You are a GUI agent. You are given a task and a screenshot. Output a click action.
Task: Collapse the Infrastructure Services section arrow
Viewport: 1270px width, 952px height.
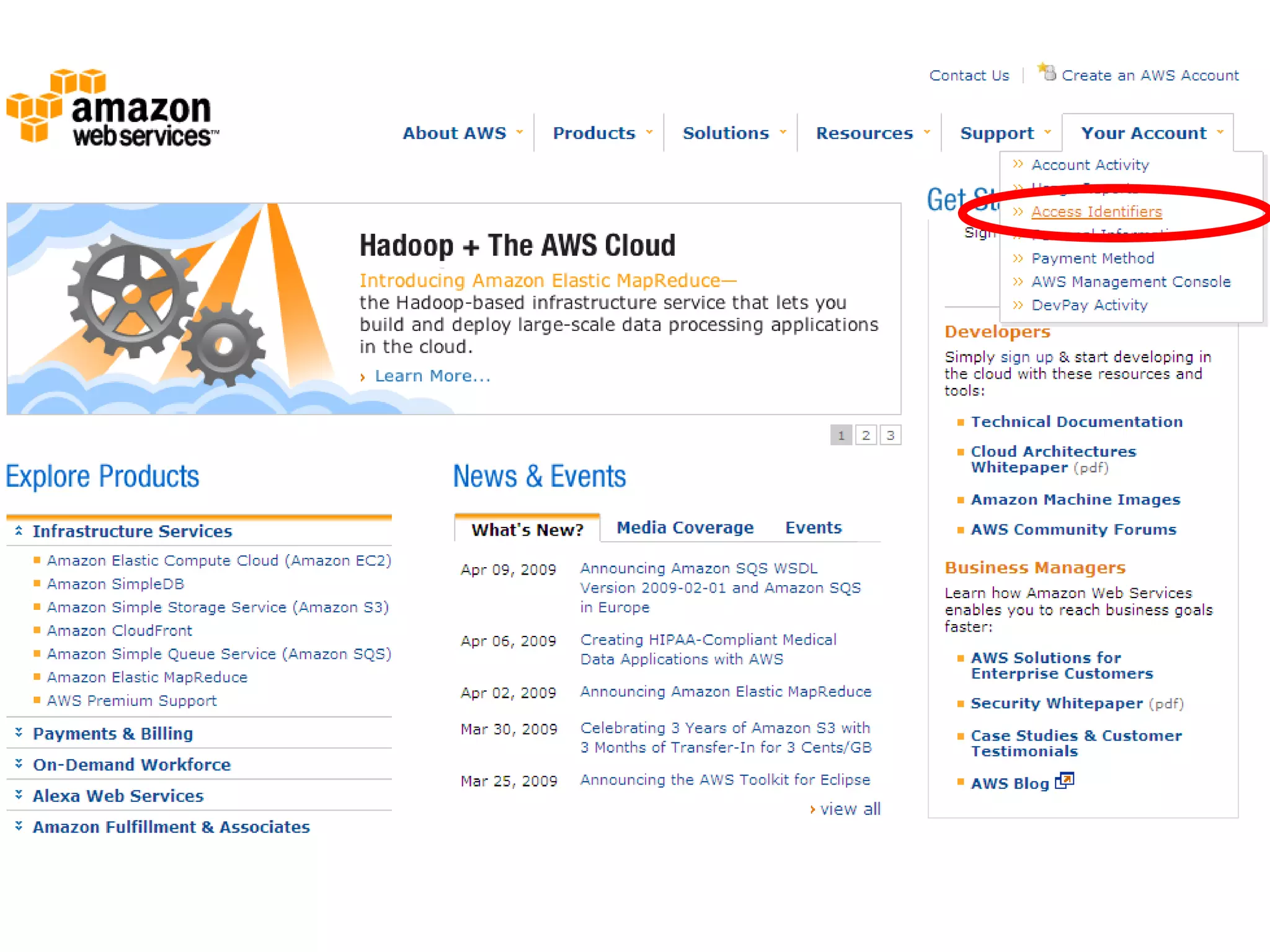(19, 531)
